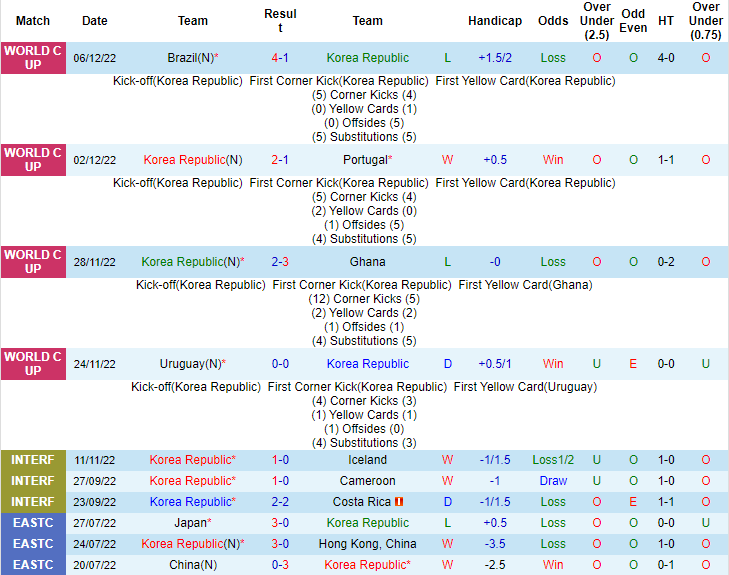This screenshot has height=575, width=729.
Task: Click the Odds column header
Action: (553, 21)
